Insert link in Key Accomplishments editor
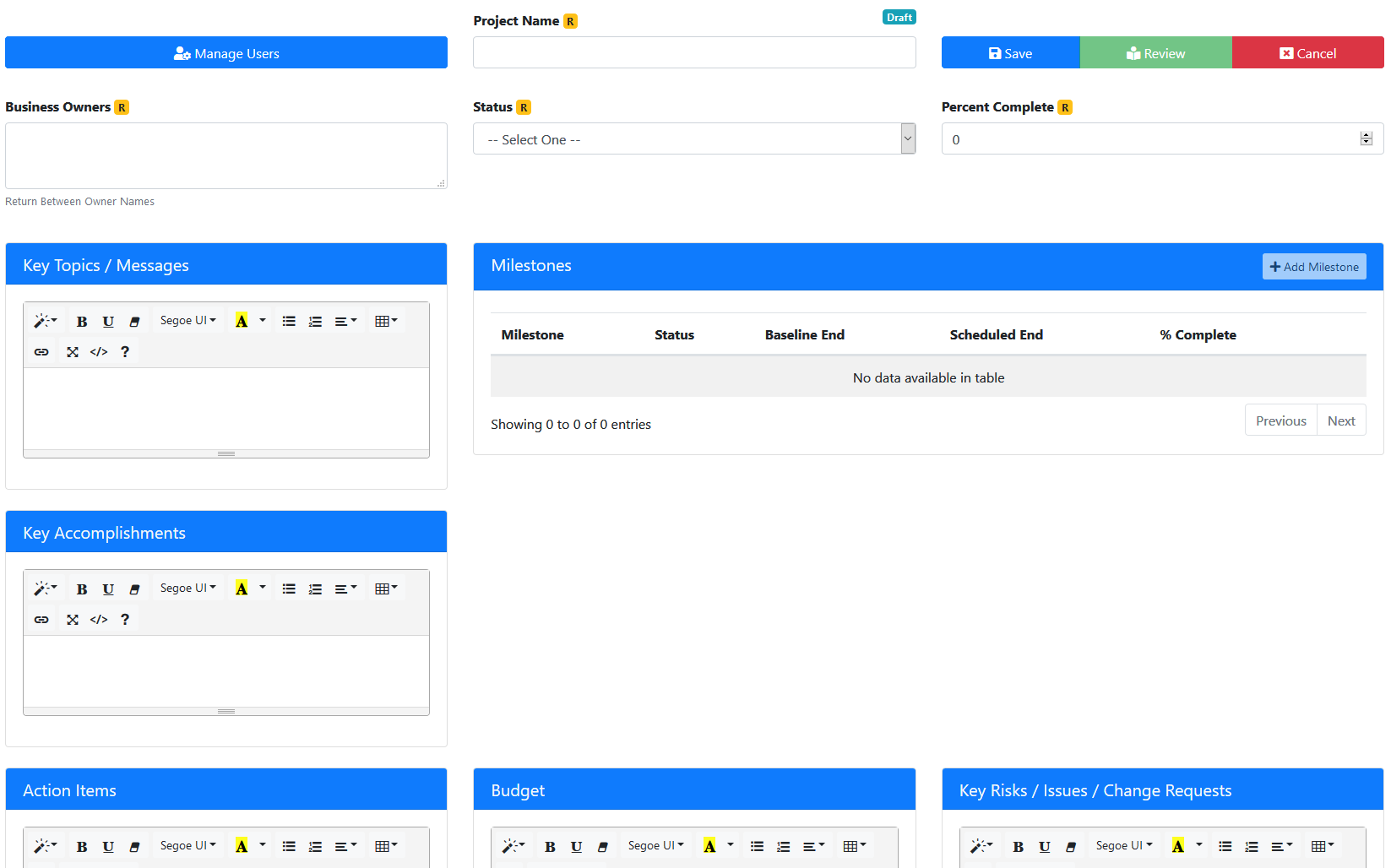 click(x=41, y=619)
